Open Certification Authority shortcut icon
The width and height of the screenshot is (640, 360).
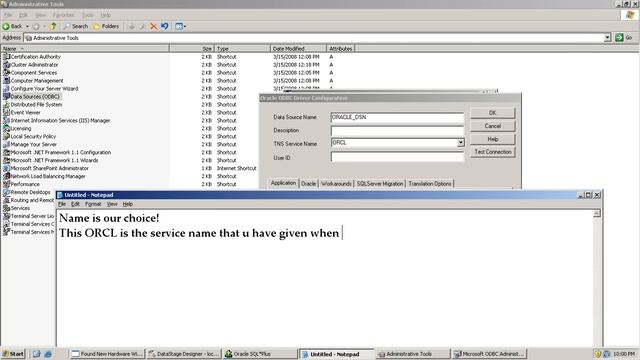[x=6, y=57]
